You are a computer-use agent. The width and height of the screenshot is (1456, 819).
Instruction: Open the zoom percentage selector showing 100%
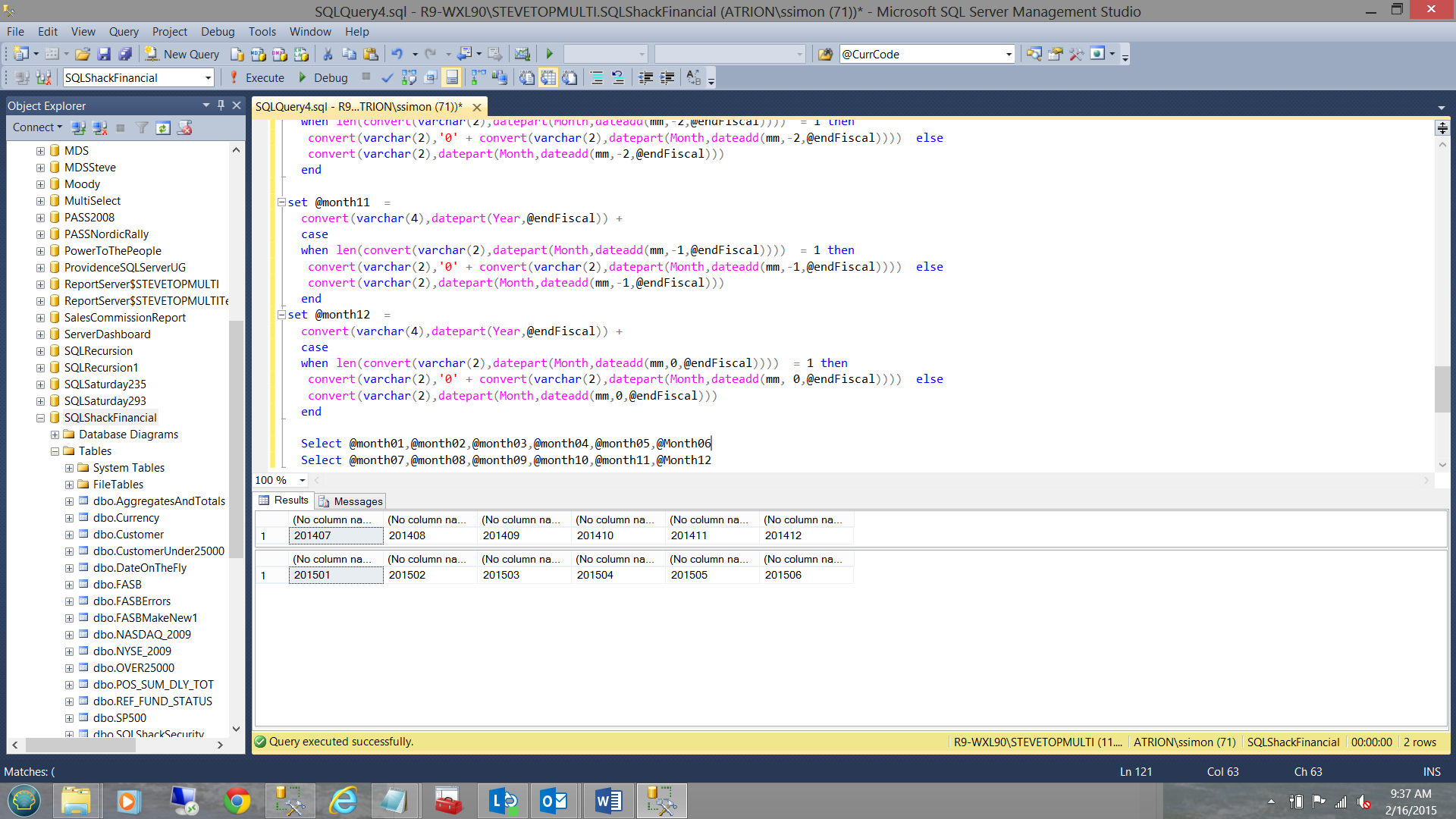[278, 480]
